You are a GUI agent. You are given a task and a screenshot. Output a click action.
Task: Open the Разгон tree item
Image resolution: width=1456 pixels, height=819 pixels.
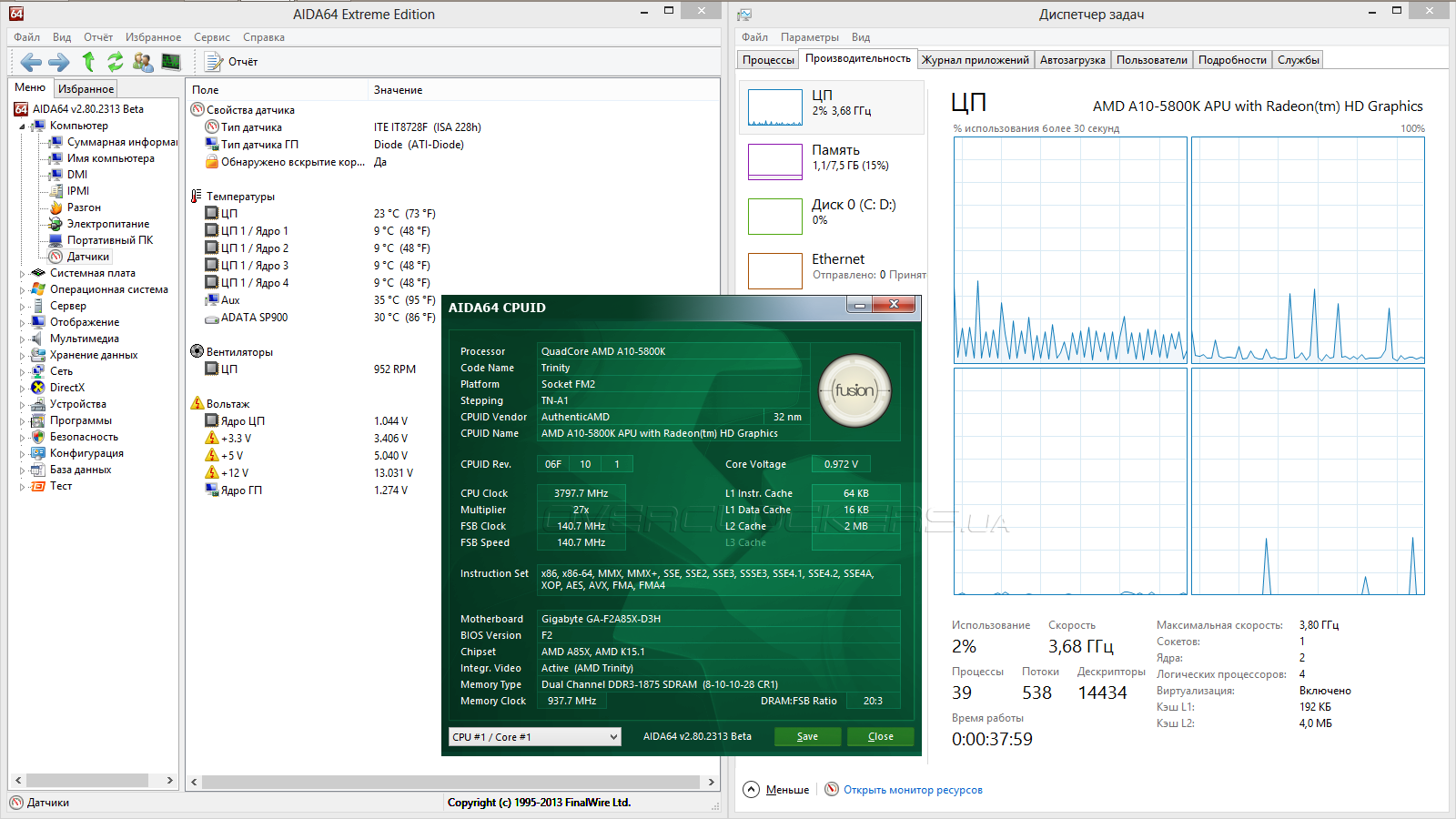pyautogui.click(x=76, y=207)
